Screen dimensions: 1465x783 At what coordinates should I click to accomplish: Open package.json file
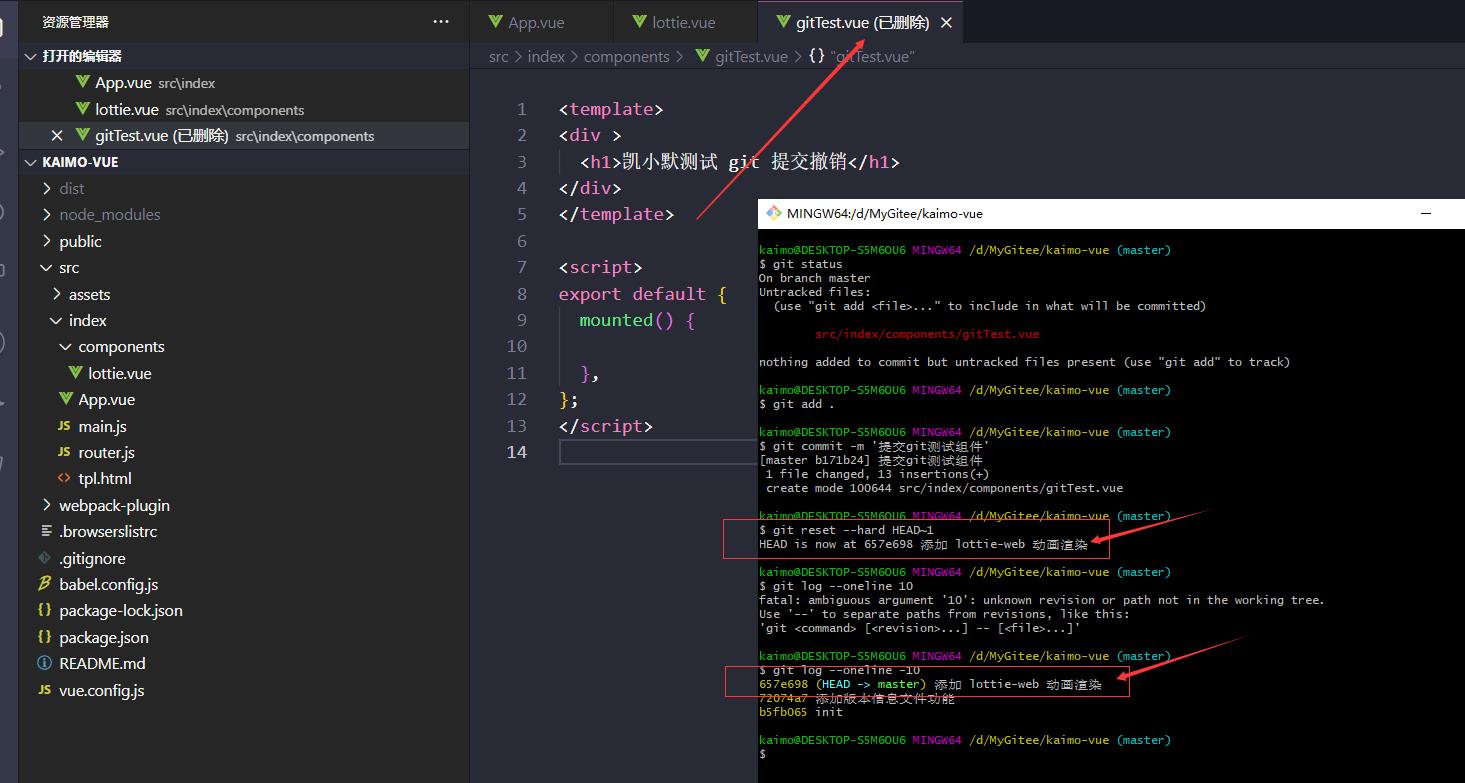pos(244,637)
